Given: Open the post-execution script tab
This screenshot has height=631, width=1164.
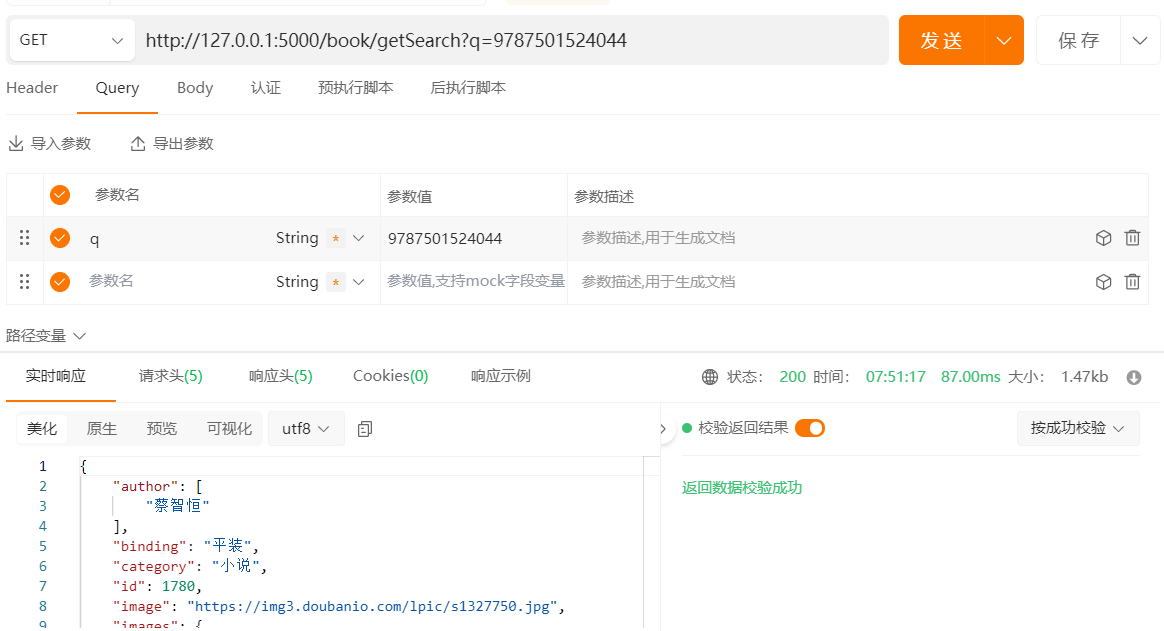Looking at the screenshot, I should 468,88.
